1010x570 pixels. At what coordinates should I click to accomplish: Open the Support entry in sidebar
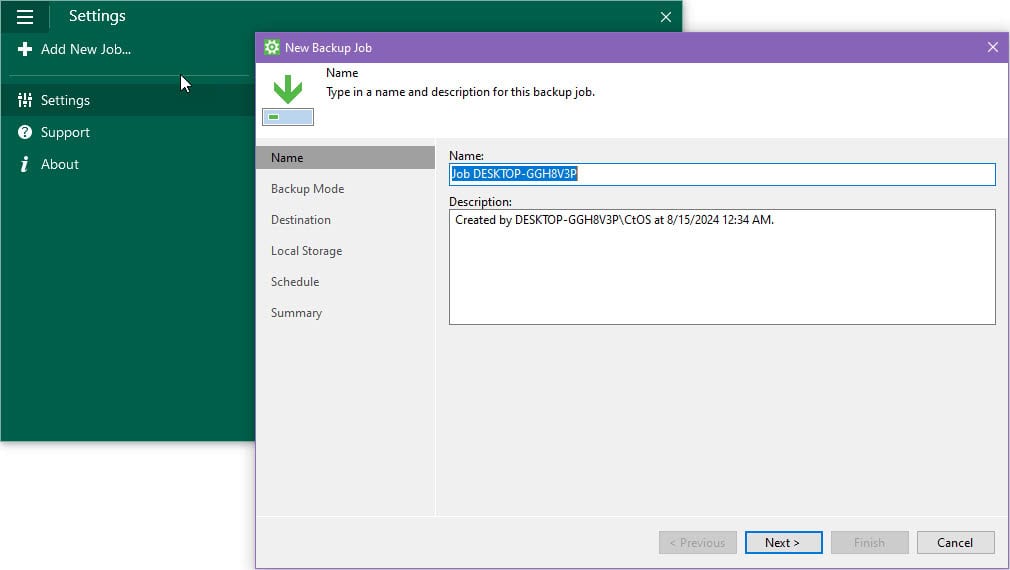coord(128,132)
